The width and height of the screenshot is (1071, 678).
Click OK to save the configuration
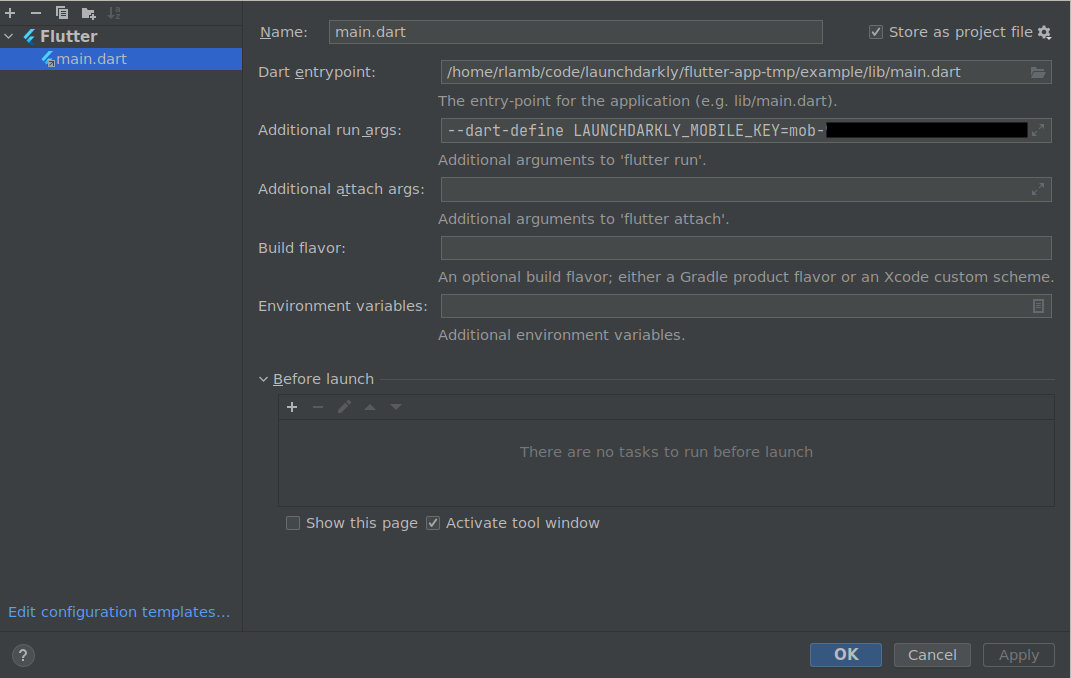pos(845,655)
